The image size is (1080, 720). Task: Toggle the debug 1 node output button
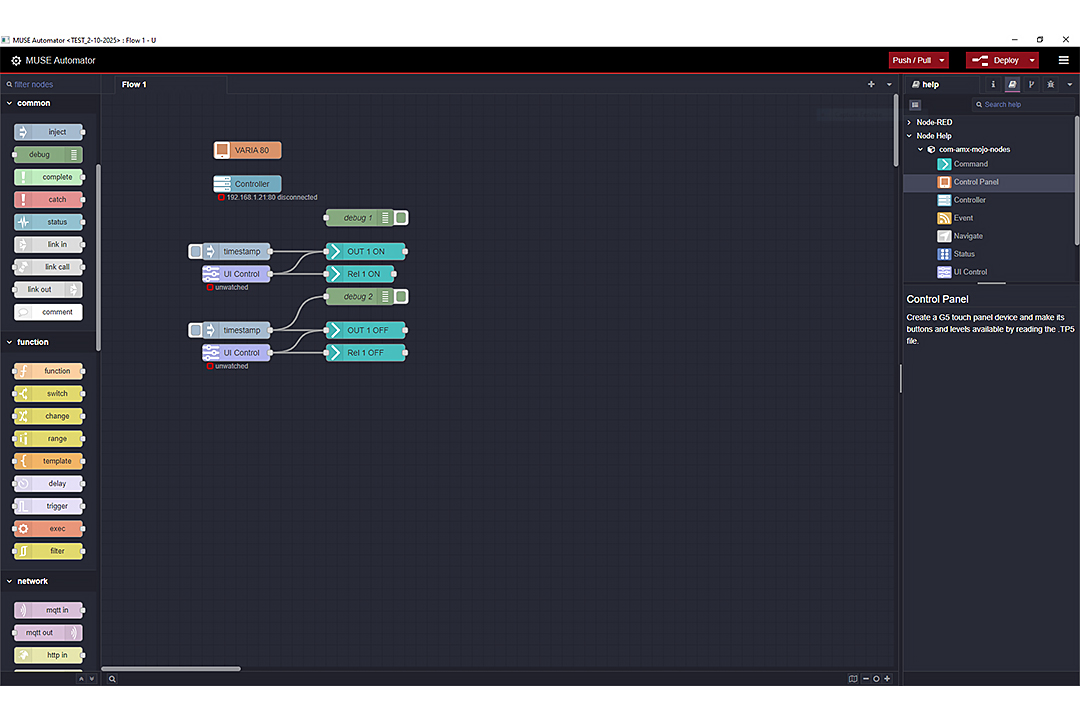(x=401, y=217)
